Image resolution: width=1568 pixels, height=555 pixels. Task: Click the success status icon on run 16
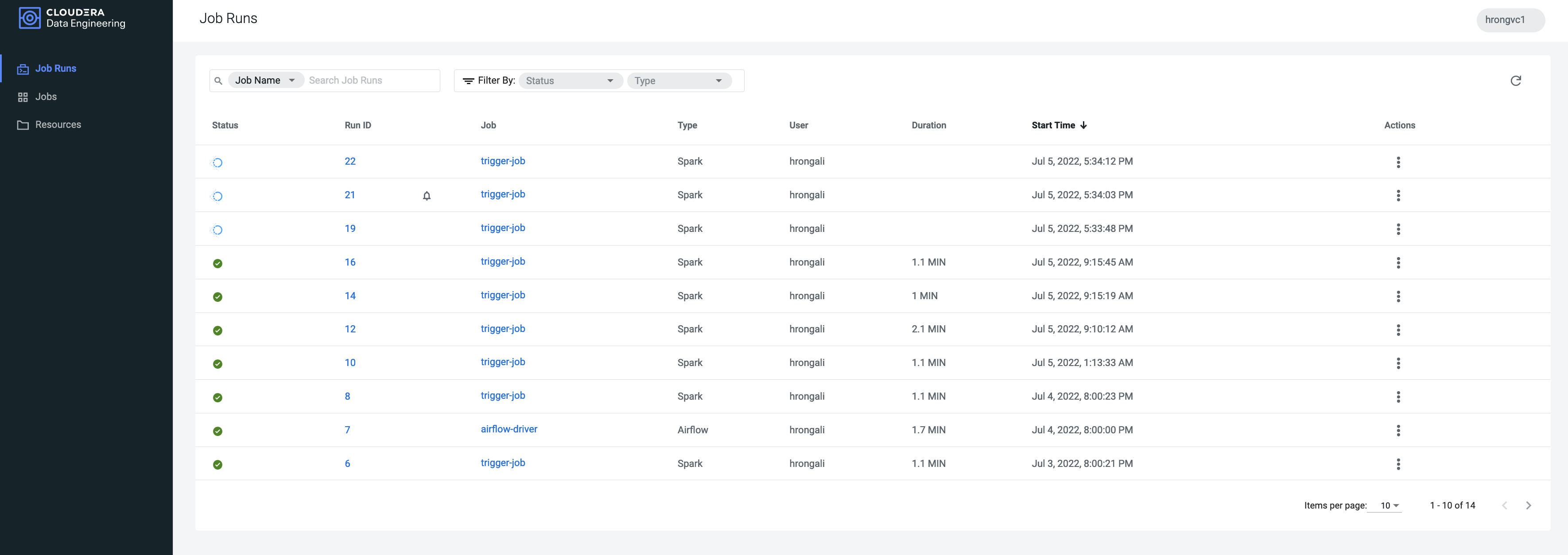click(x=218, y=263)
